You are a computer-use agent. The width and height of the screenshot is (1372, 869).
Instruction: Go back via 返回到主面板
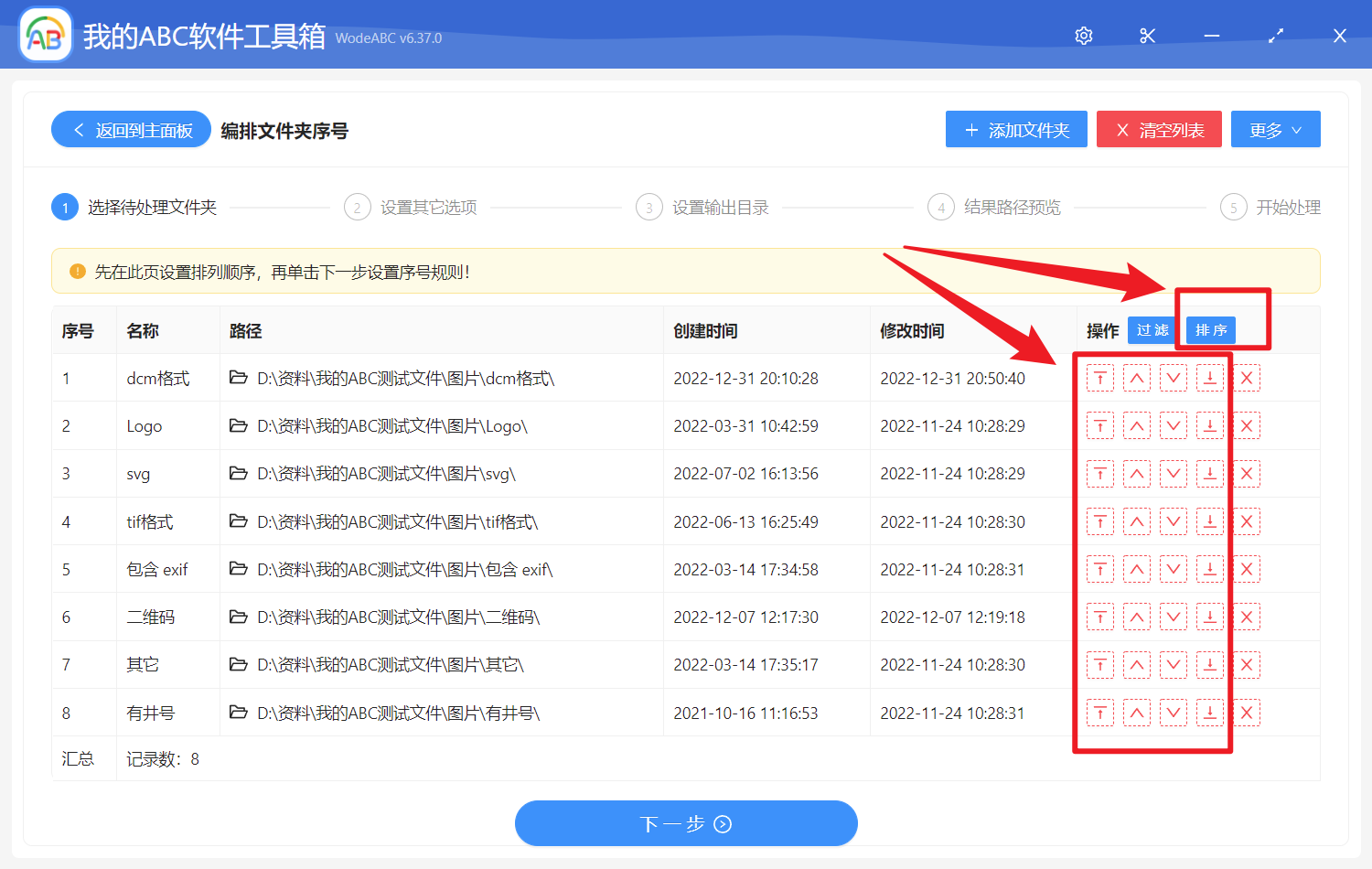(x=132, y=130)
